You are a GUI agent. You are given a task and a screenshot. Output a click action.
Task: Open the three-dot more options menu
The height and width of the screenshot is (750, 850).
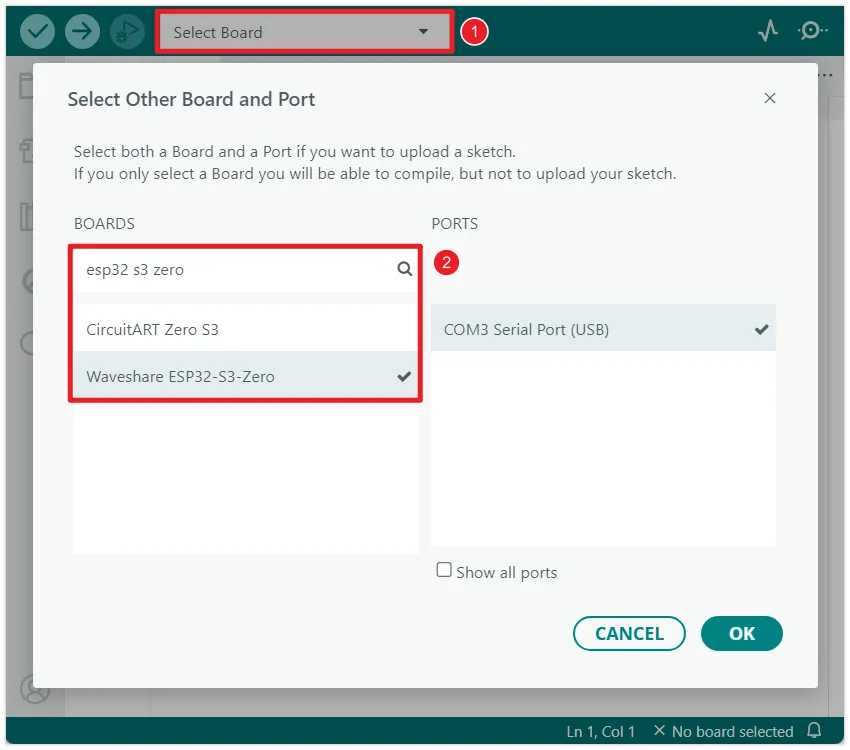pyautogui.click(x=825, y=78)
